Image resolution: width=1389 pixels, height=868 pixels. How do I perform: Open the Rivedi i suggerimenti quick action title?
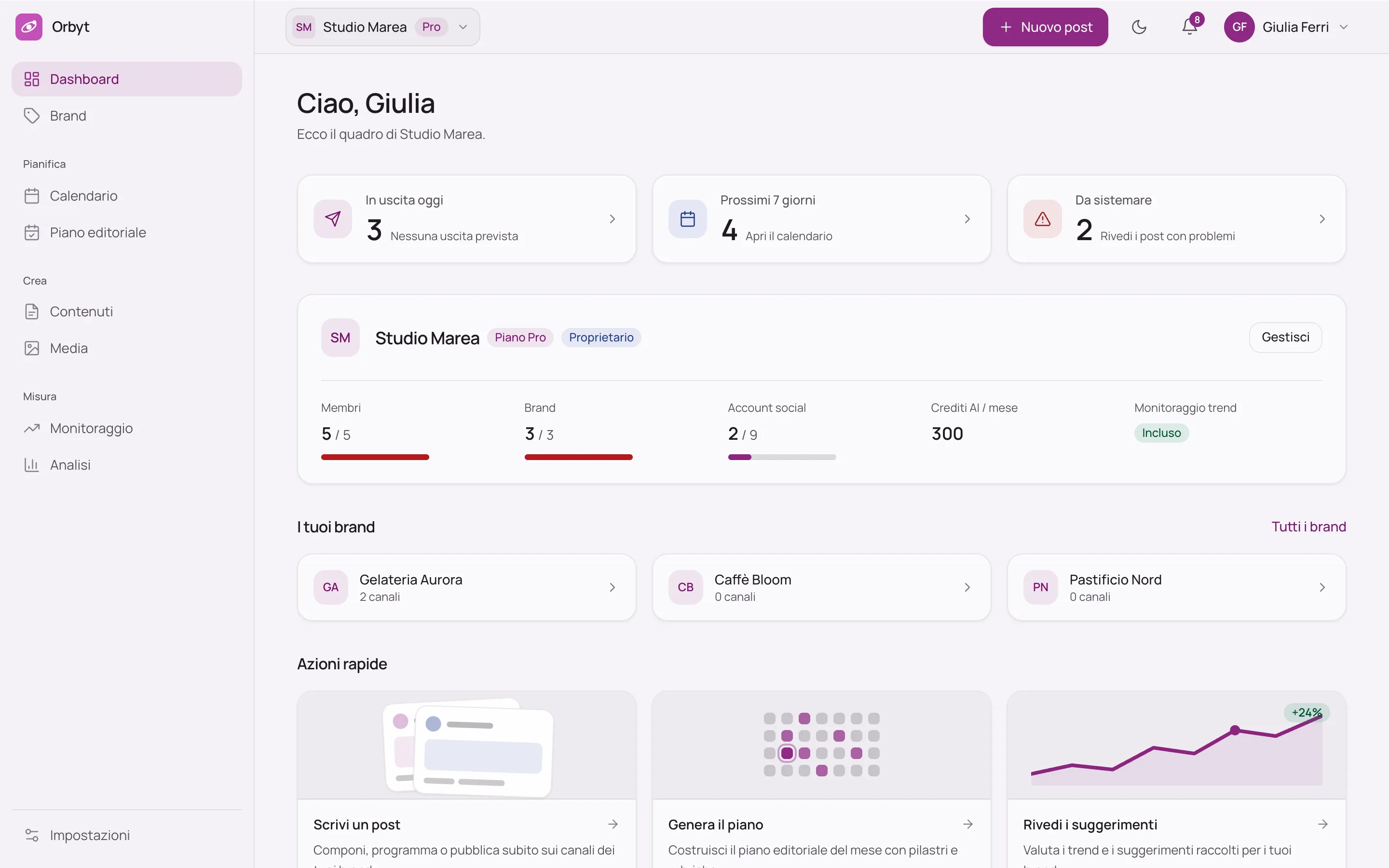click(1090, 825)
